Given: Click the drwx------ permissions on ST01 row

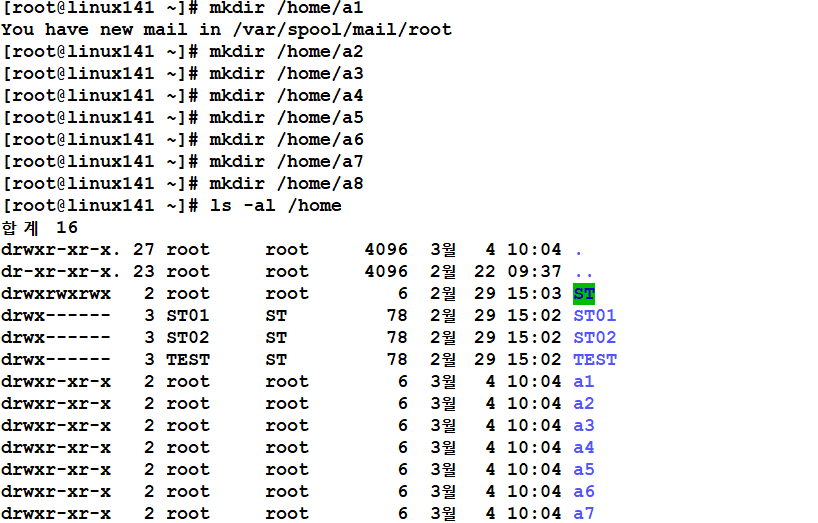Looking at the screenshot, I should pos(56,316).
